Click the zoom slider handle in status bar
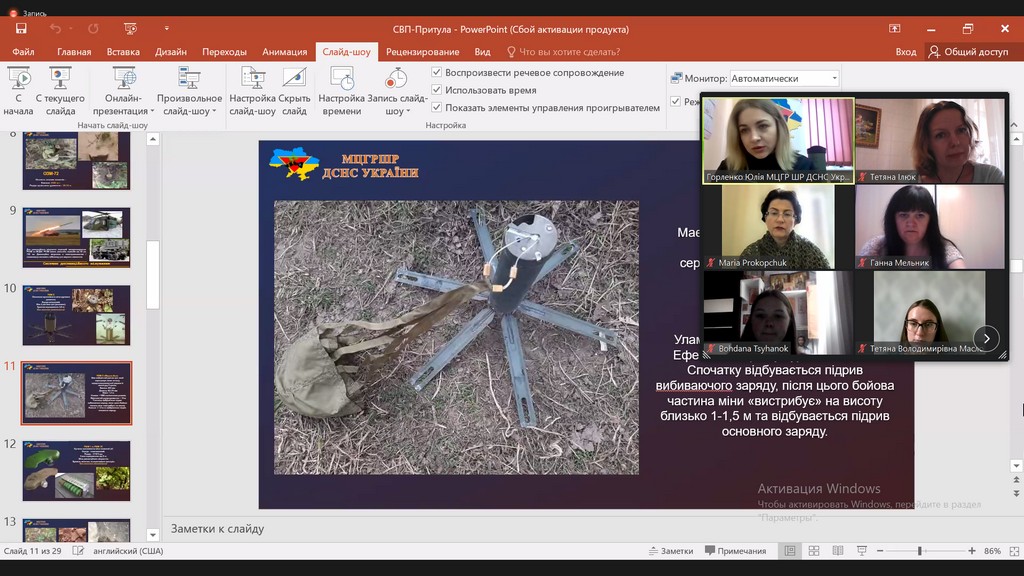 [919, 551]
